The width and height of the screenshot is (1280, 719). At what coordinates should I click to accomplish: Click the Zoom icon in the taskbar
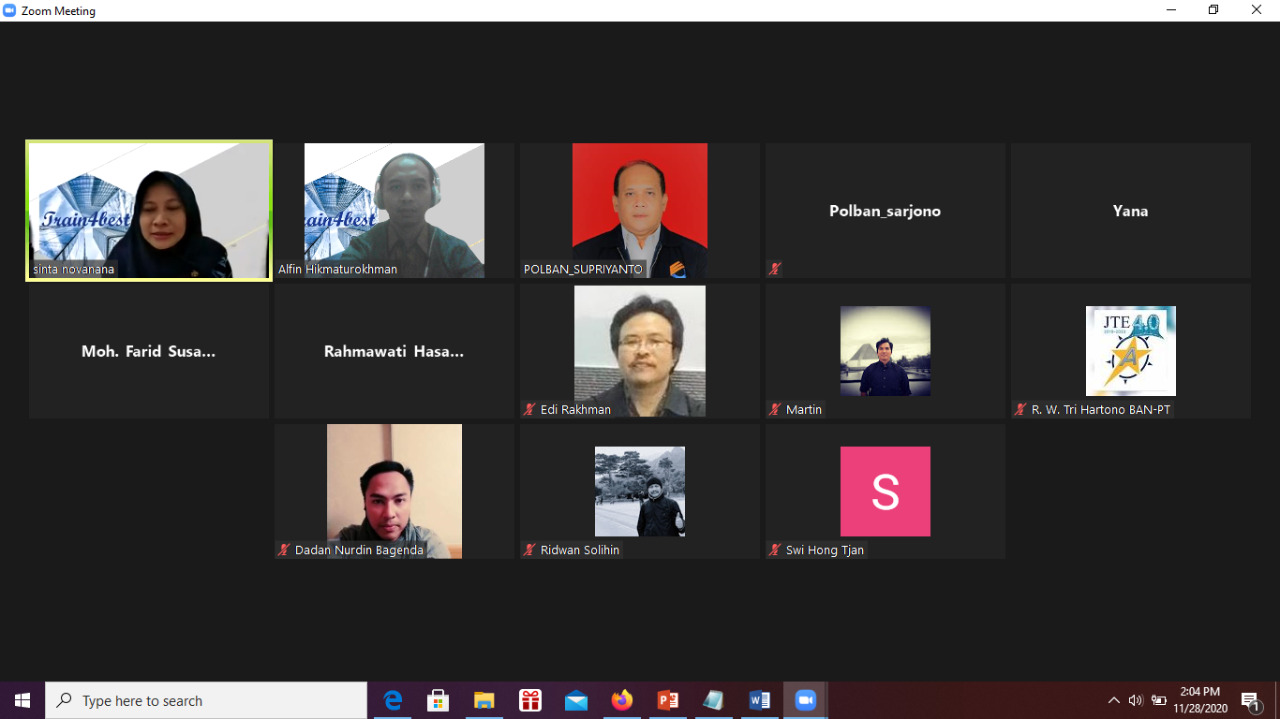pos(805,700)
